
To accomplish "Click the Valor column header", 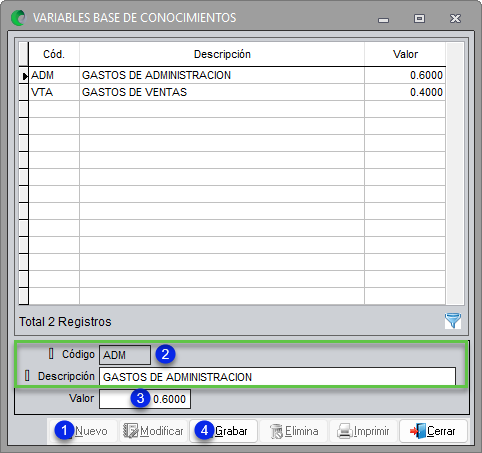I will coord(405,54).
